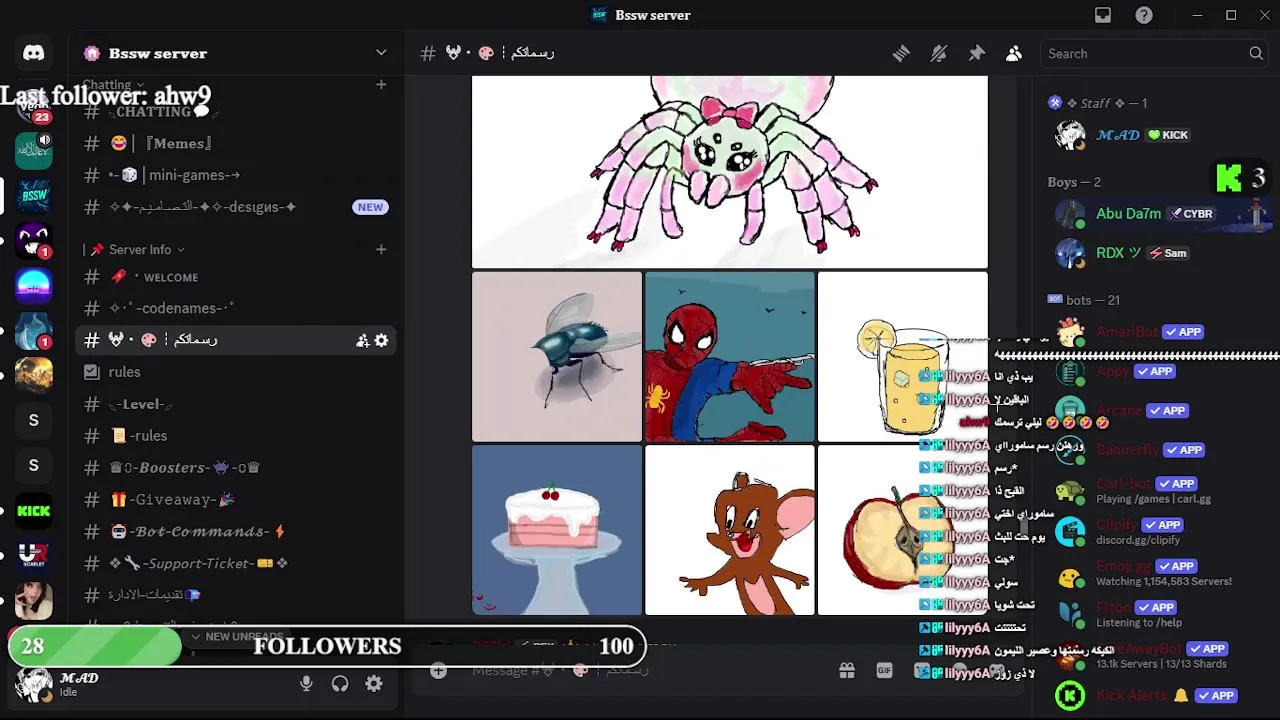Click the NEW badge on designs channel
The height and width of the screenshot is (720, 1280).
(370, 207)
